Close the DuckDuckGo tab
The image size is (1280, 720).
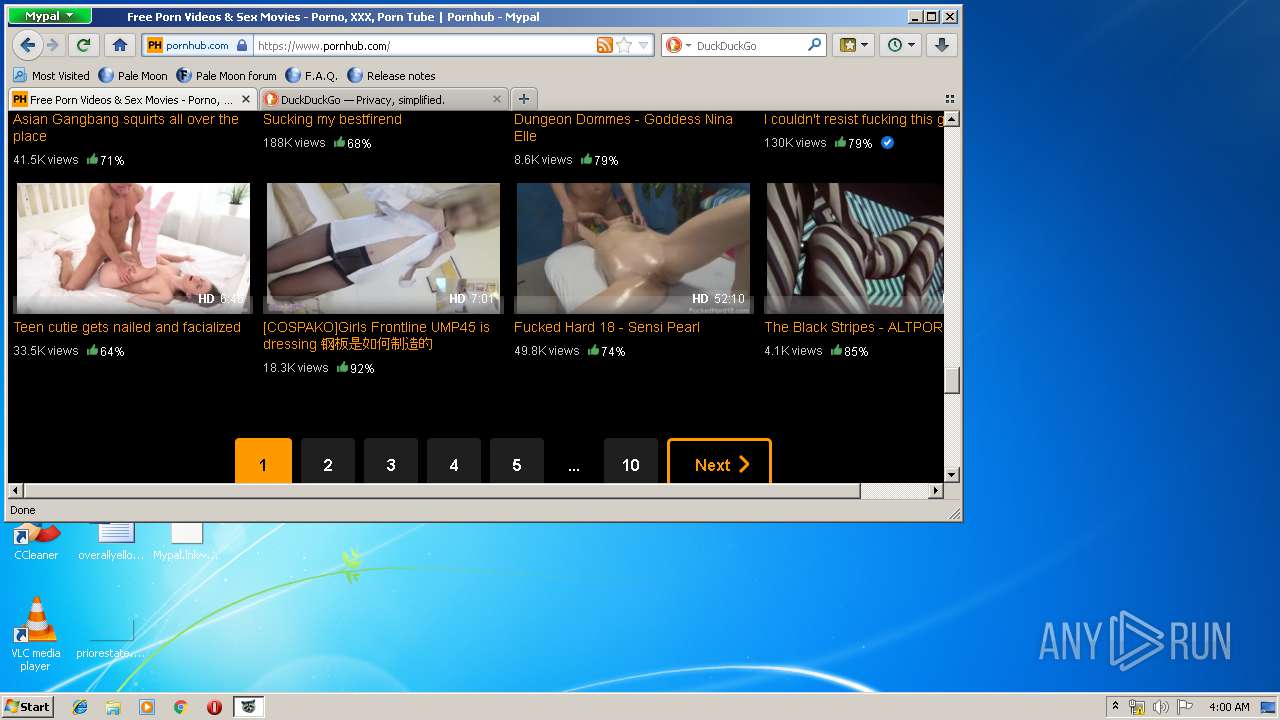coord(497,99)
